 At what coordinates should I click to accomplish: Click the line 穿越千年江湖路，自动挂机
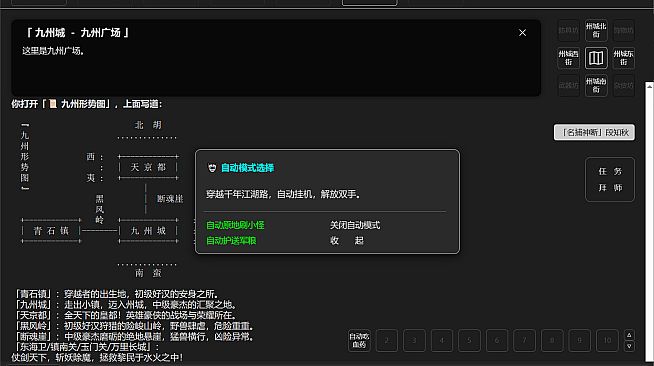(283, 194)
